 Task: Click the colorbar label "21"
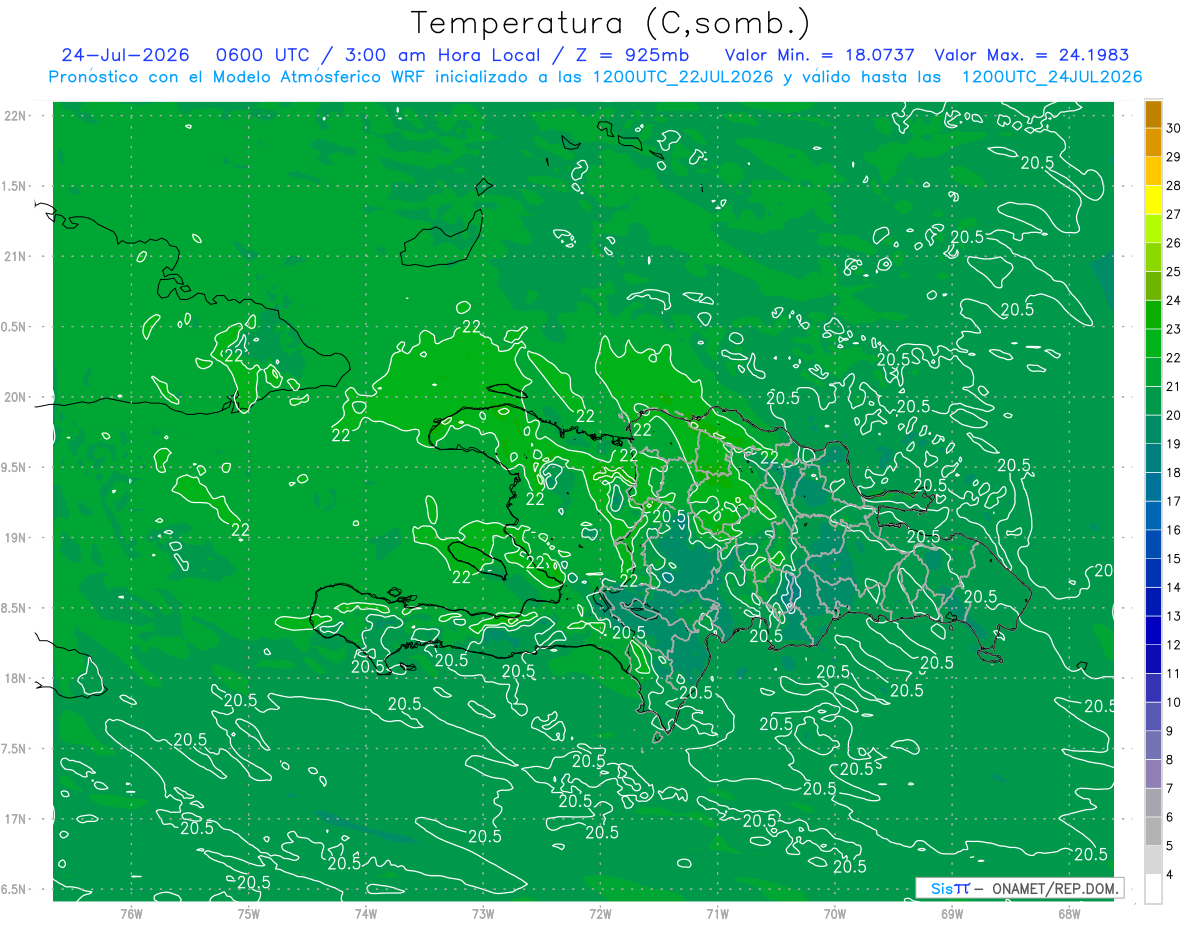(1174, 387)
